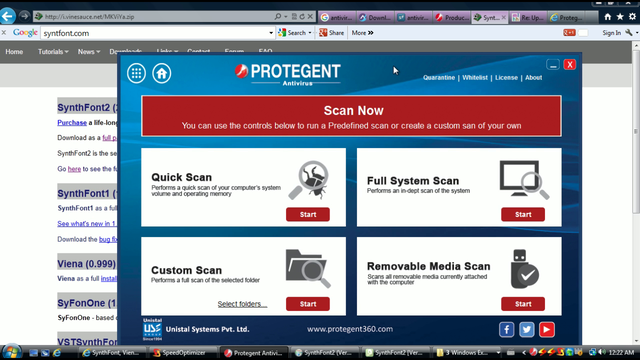Viewport: 640px width, 360px height.
Task: Minimize the Protegent Antivirus window
Action: coord(553,64)
